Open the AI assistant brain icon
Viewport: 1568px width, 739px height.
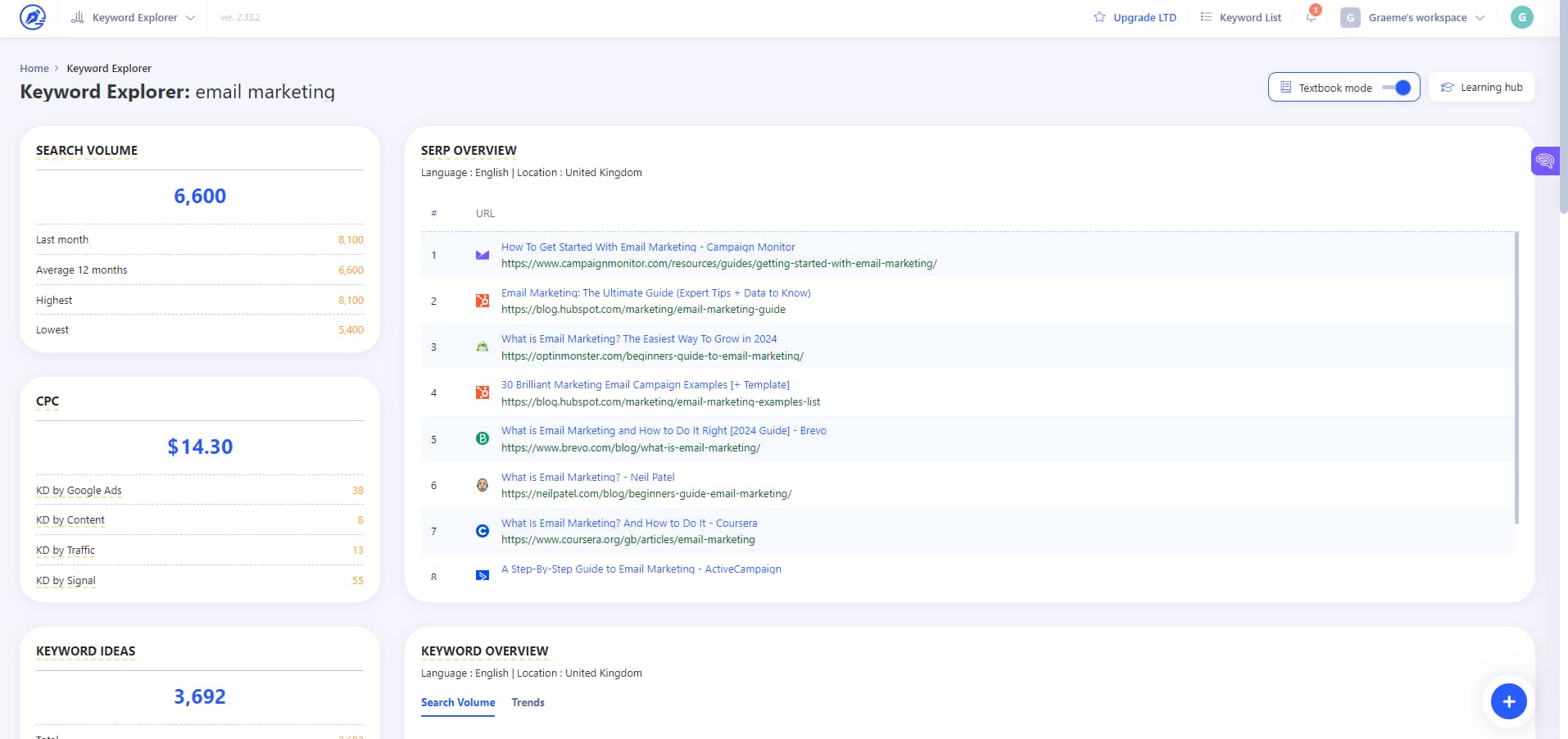pyautogui.click(x=1545, y=161)
